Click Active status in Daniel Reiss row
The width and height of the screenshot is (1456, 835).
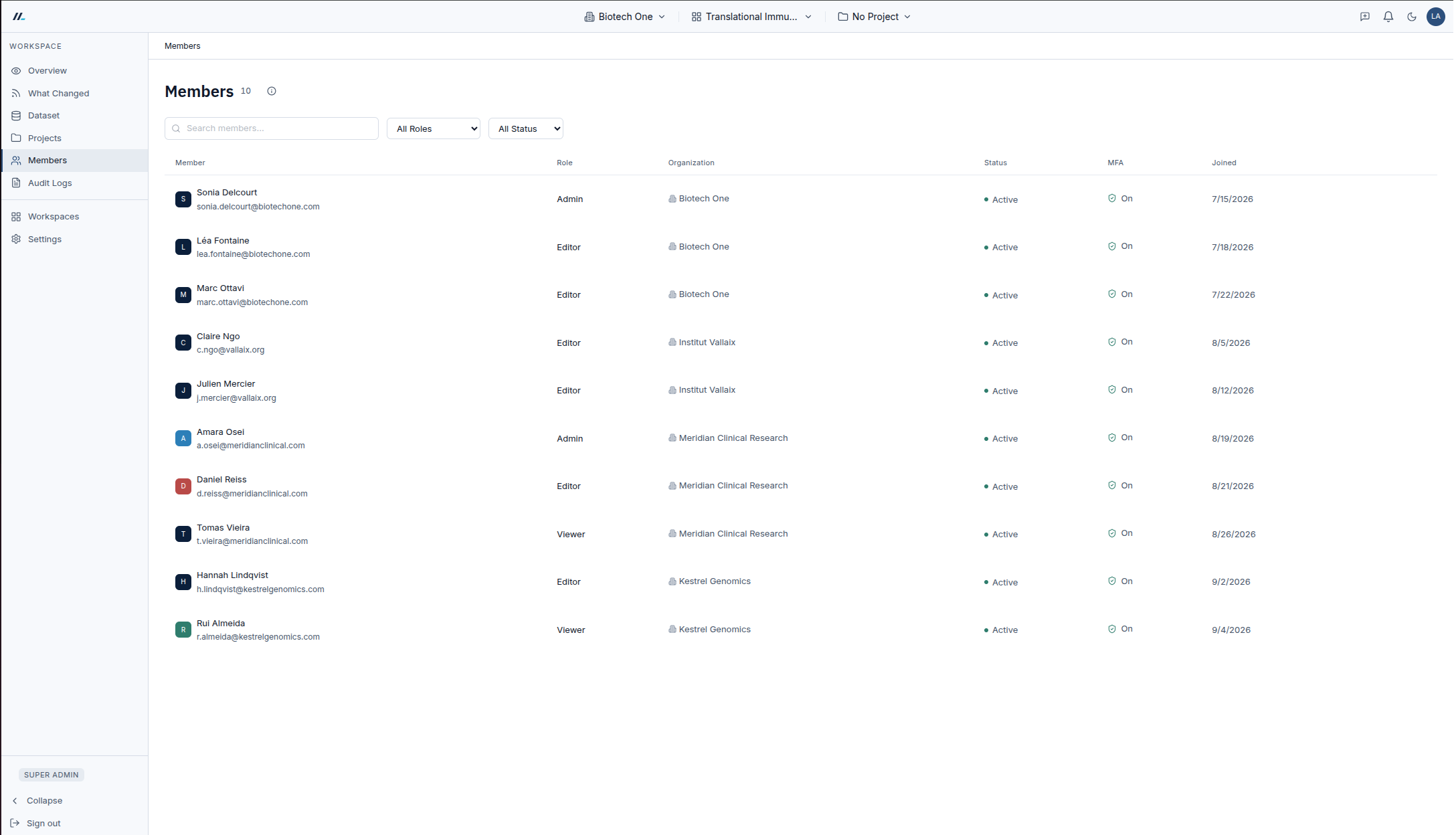click(x=1001, y=487)
